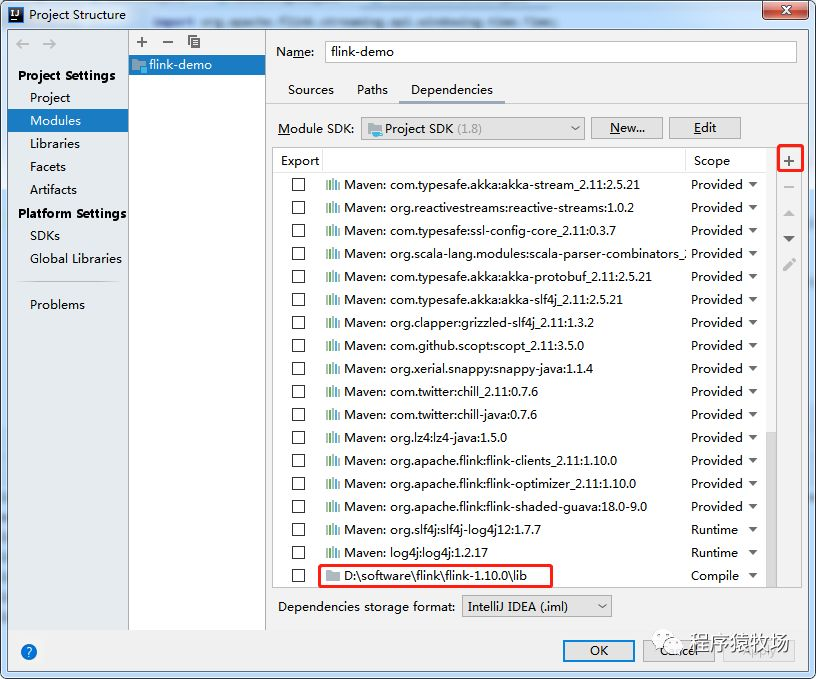Move dependency up arrow

[x=789, y=213]
